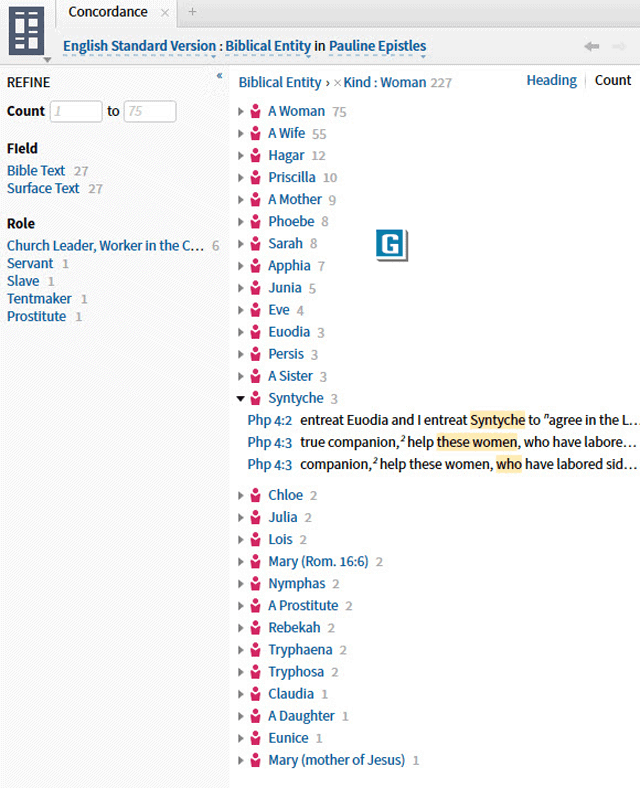The width and height of the screenshot is (640, 788).
Task: Filter by Slave role
Action: 23,281
